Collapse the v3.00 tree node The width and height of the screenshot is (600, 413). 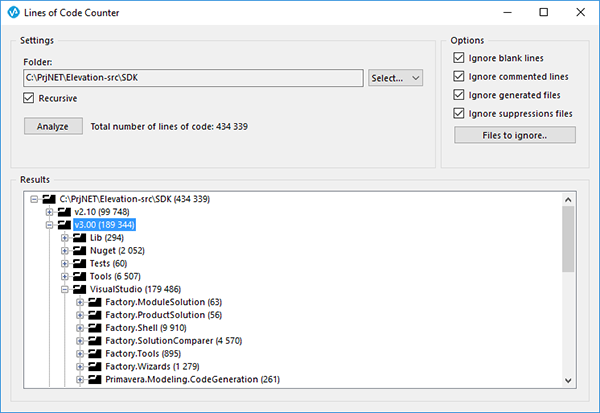coord(49,225)
